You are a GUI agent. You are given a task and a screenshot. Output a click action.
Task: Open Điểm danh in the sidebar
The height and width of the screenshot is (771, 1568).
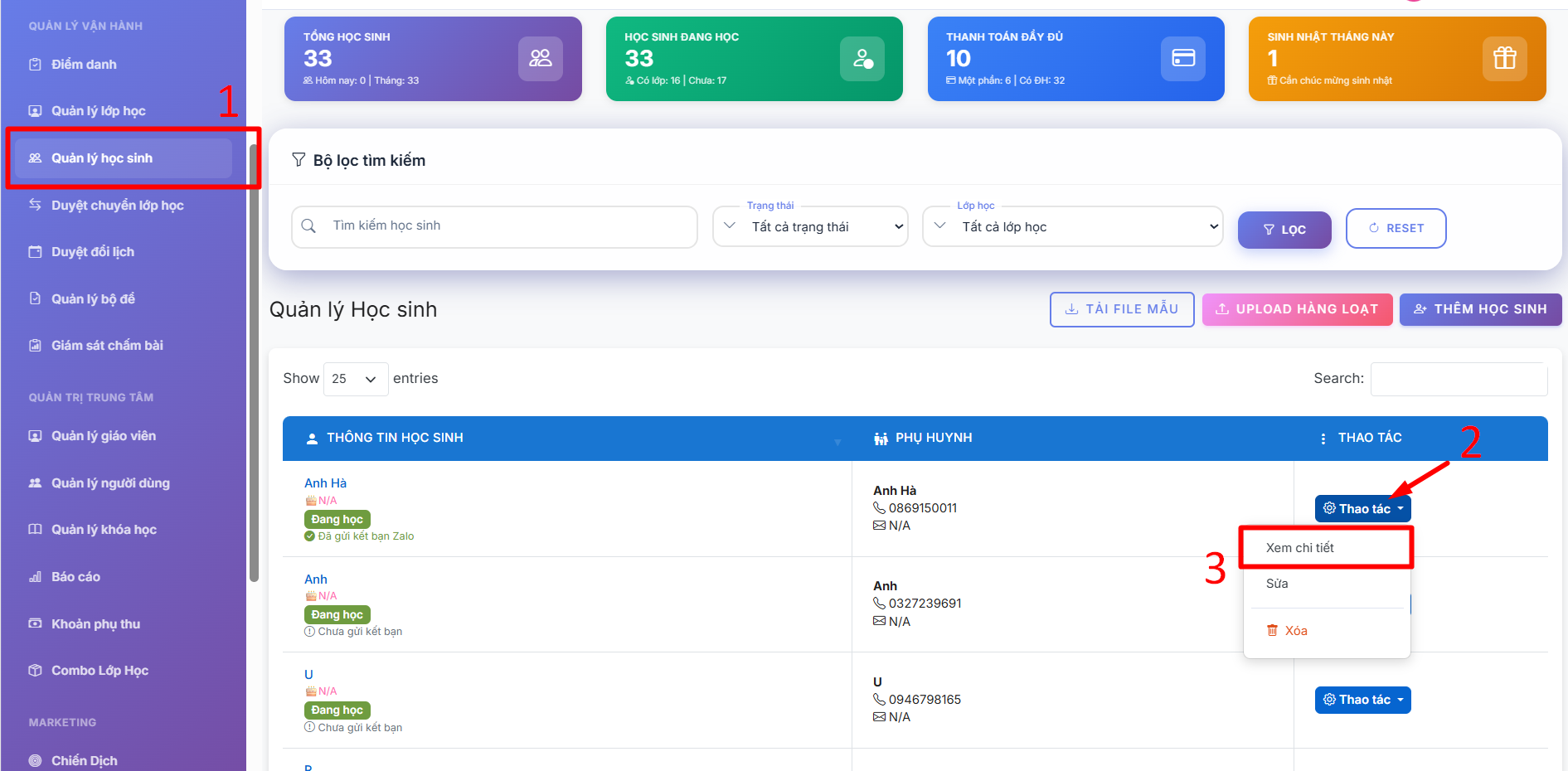(x=84, y=65)
